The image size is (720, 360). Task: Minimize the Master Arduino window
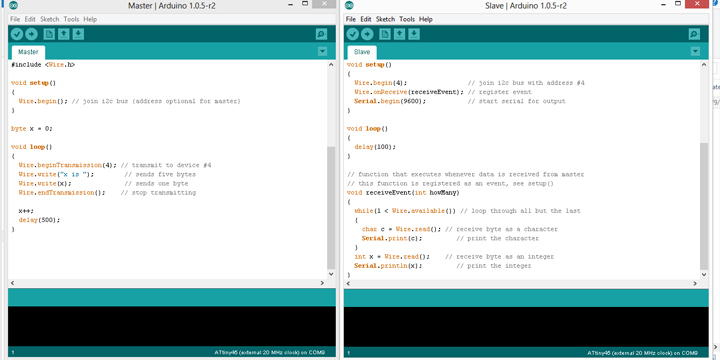[x=290, y=5]
